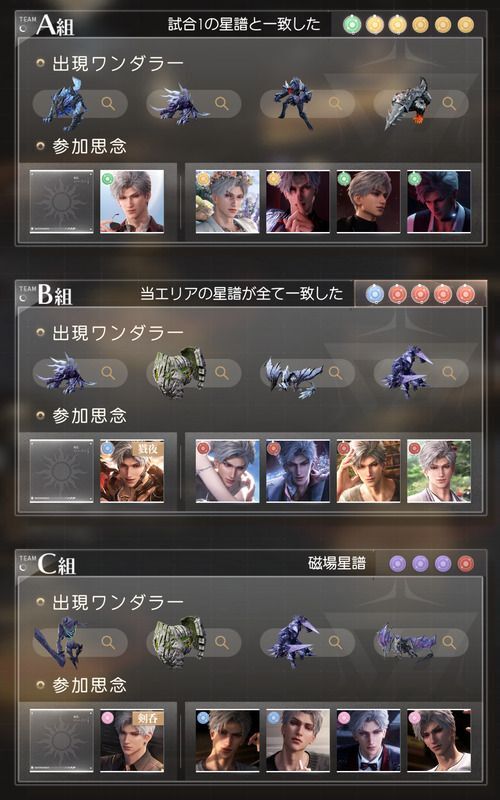This screenshot has width=500, height=800.
Task: Click the green stellactrum orb in Team A header
Action: (352, 24)
